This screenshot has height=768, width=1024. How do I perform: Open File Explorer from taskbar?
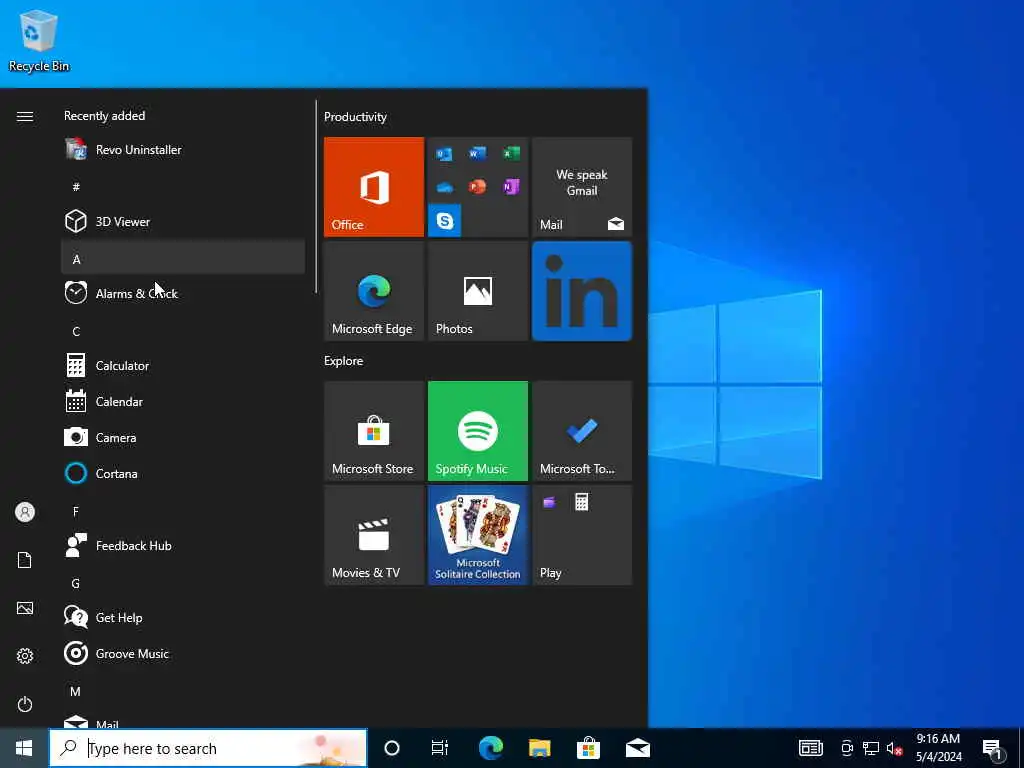[539, 748]
